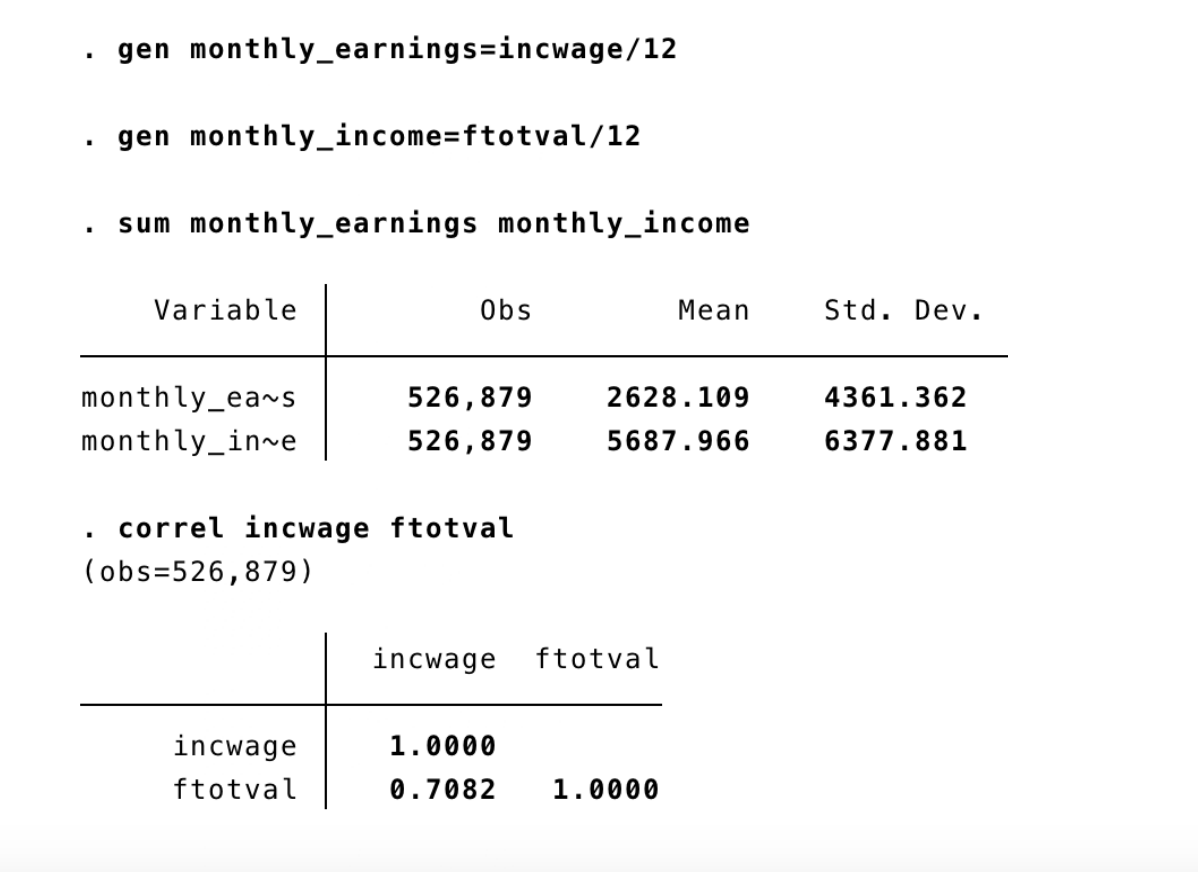Click the gen monthly_earnings command line
The width and height of the screenshot is (1198, 872).
tap(397, 49)
